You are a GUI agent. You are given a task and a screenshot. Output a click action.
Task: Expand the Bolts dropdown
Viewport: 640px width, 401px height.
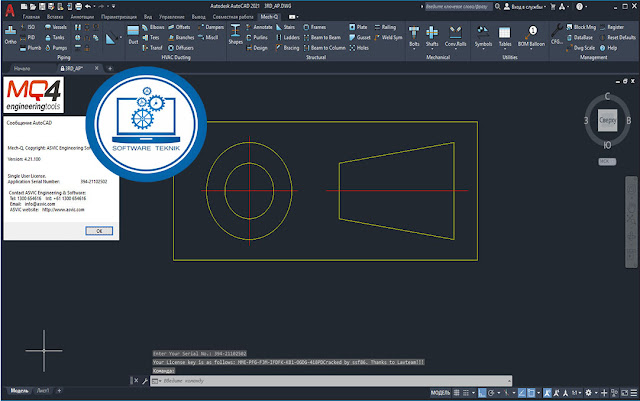click(x=414, y=49)
